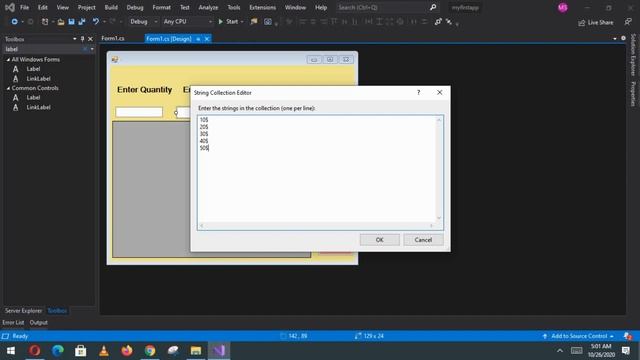
Task: Open the Error List tab
Action: point(13,322)
